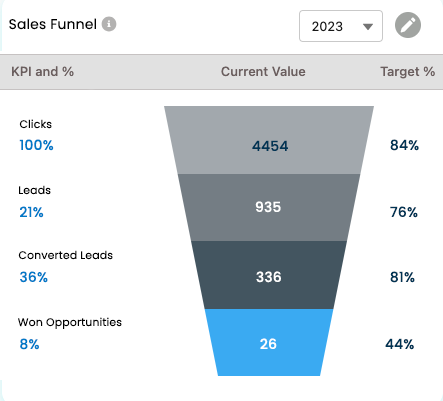Click the Converted Leads segment showing 336

269,275
